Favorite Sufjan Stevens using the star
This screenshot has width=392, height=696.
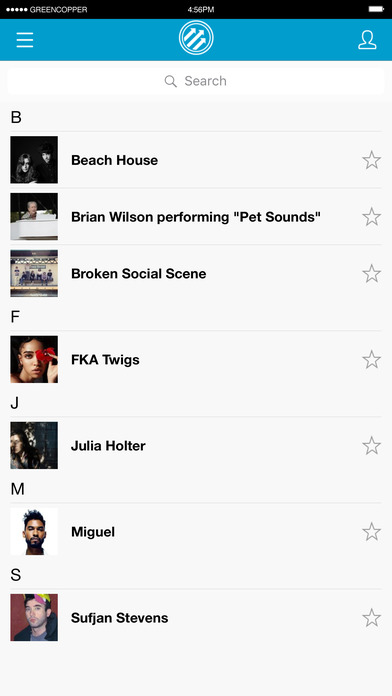pyautogui.click(x=371, y=618)
